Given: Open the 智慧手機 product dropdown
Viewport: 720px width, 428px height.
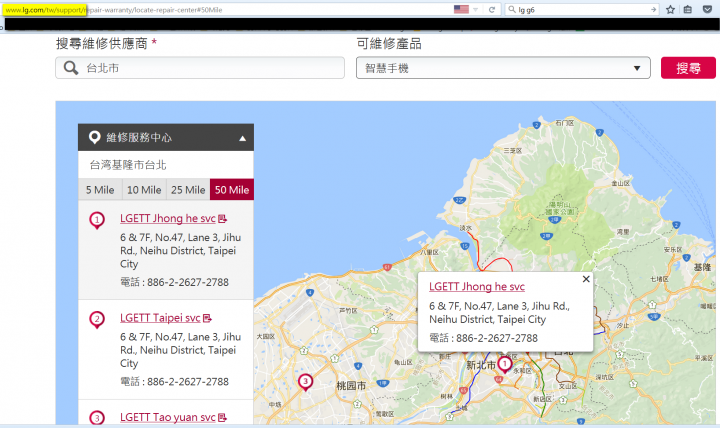Looking at the screenshot, I should click(x=503, y=68).
